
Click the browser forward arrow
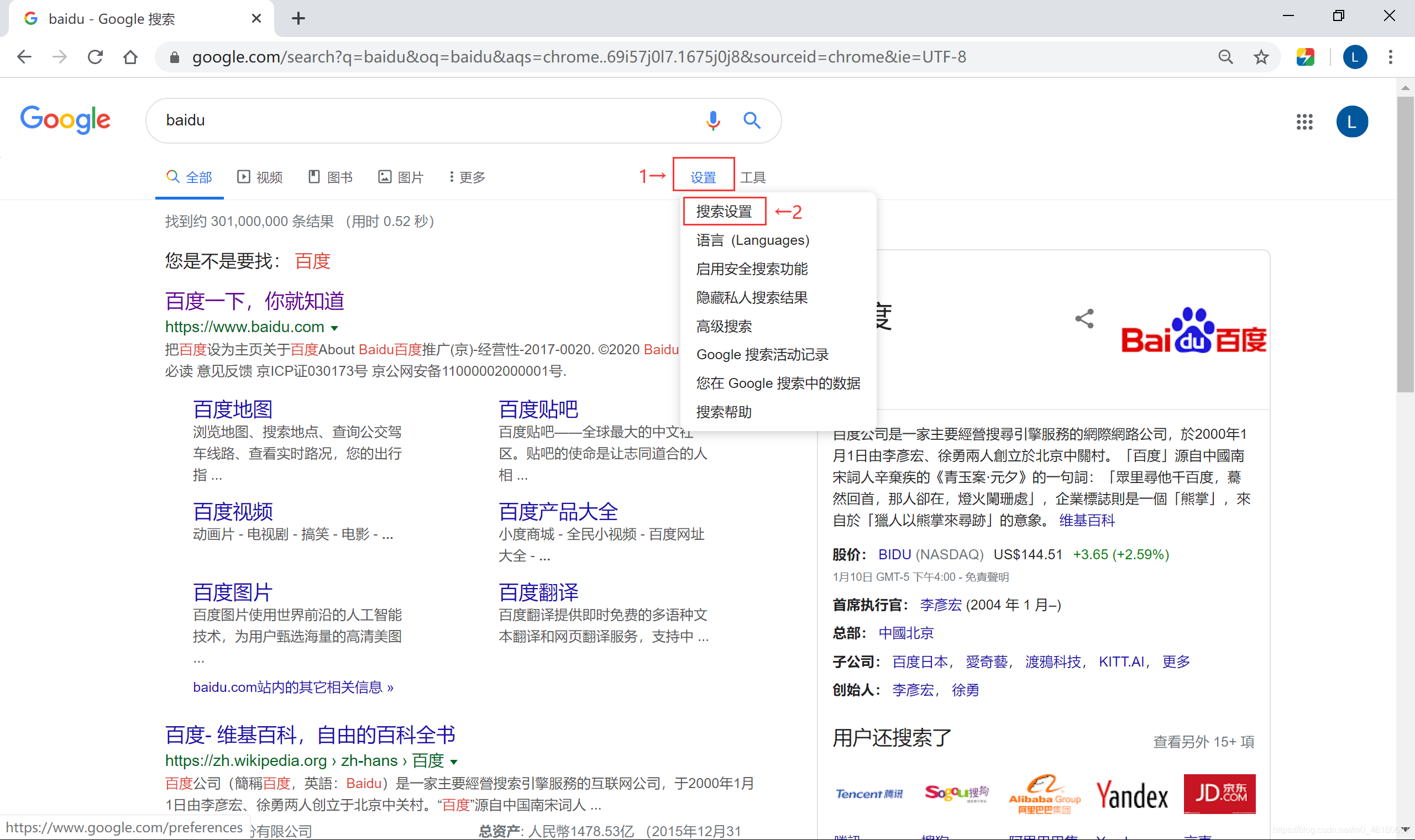[x=60, y=56]
